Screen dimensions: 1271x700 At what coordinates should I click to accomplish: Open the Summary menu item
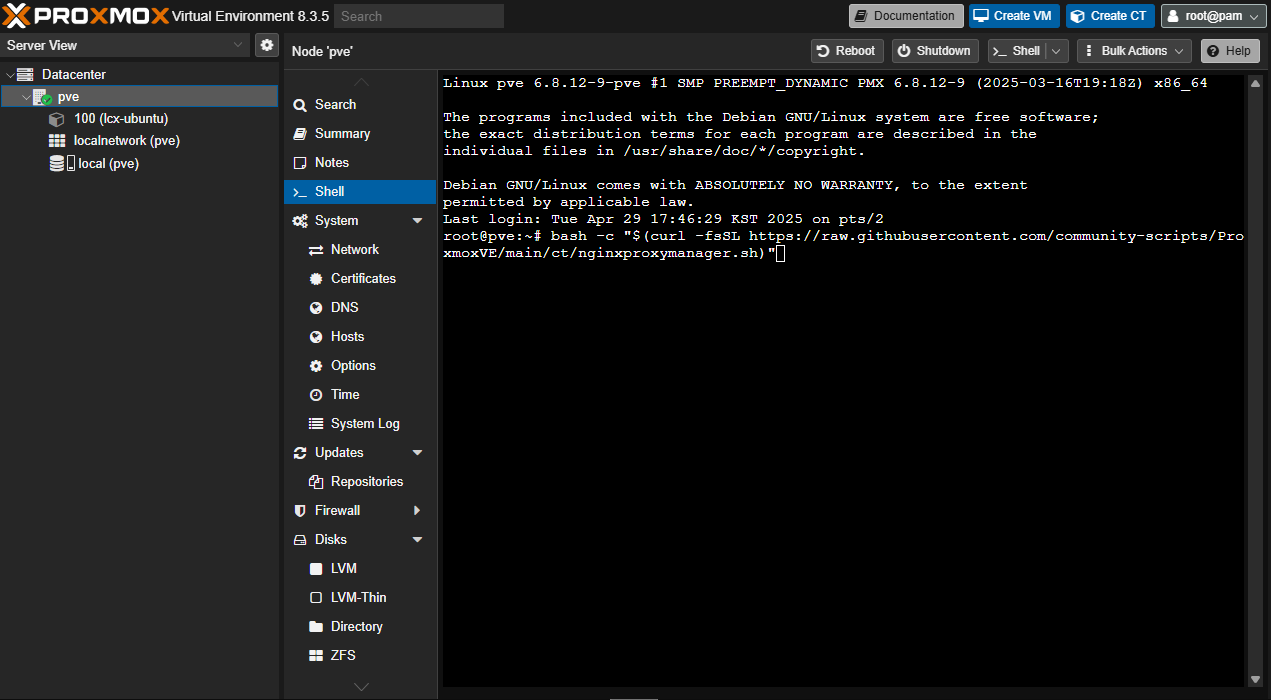(x=360, y=134)
